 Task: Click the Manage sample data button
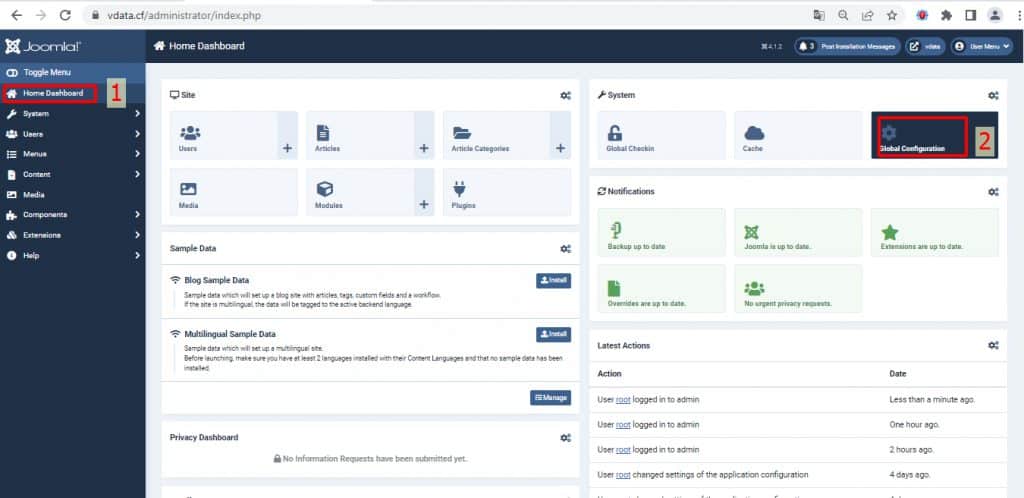(551, 397)
